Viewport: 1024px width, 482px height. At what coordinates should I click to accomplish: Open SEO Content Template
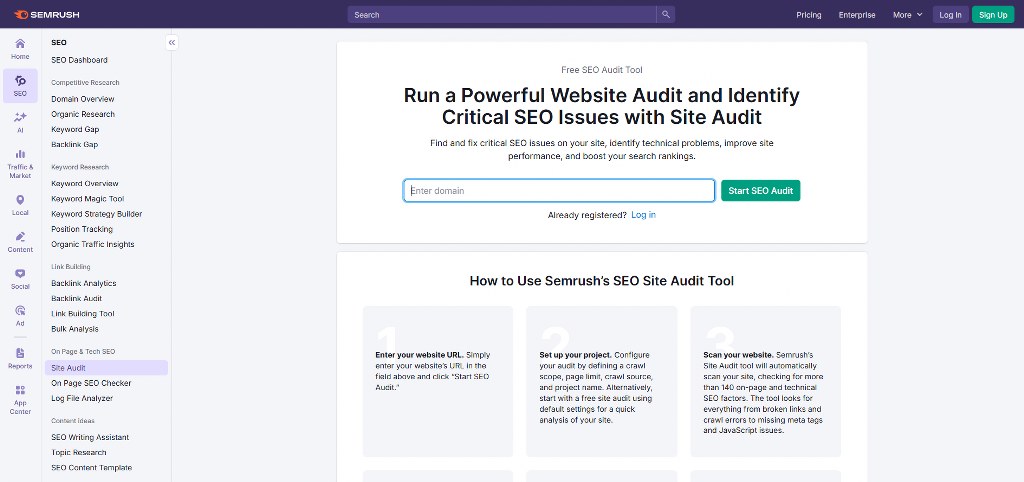91,468
